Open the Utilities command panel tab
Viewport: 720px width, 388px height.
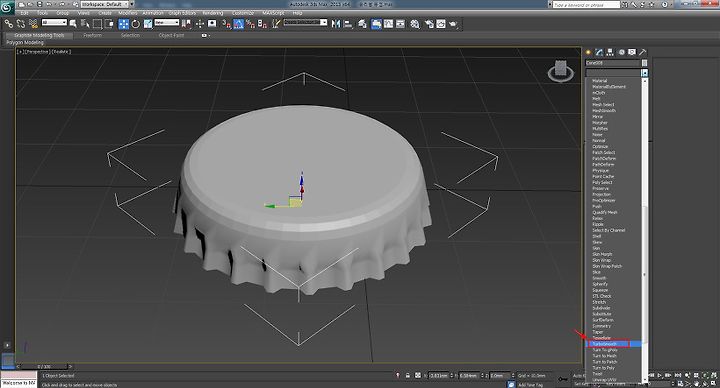pyautogui.click(x=642, y=52)
